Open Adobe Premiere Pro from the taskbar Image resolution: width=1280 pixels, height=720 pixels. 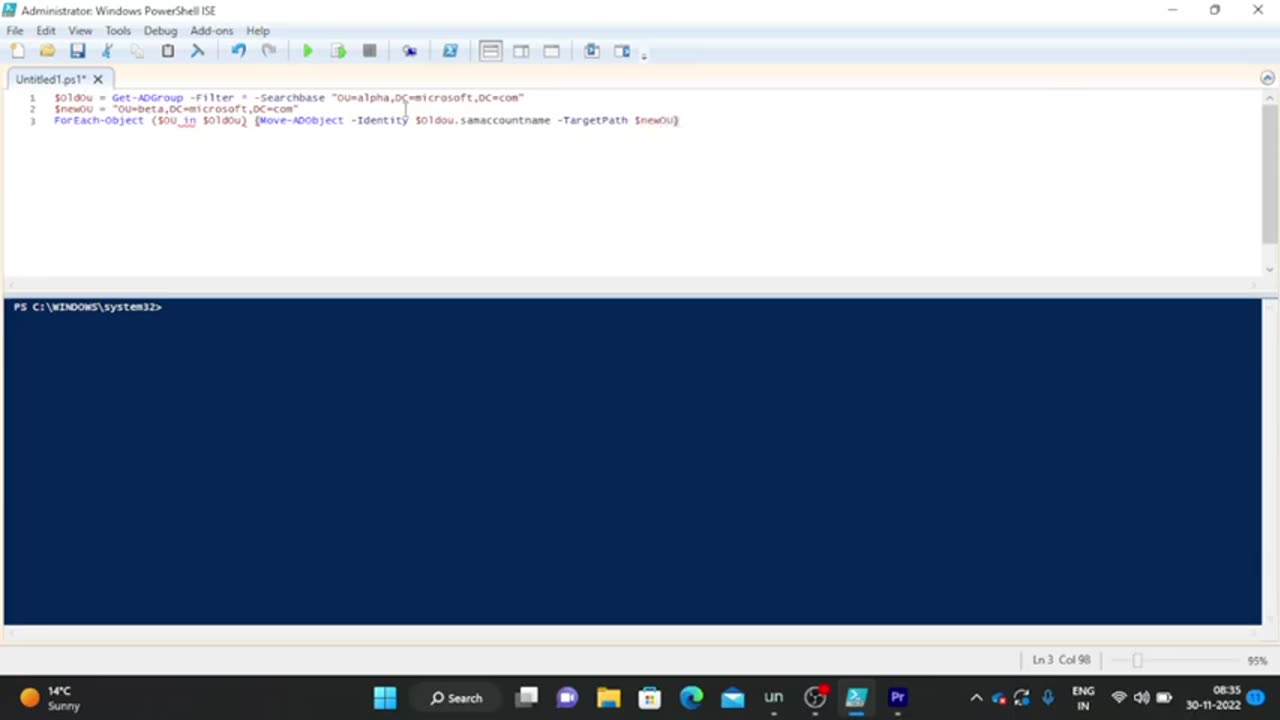click(897, 698)
